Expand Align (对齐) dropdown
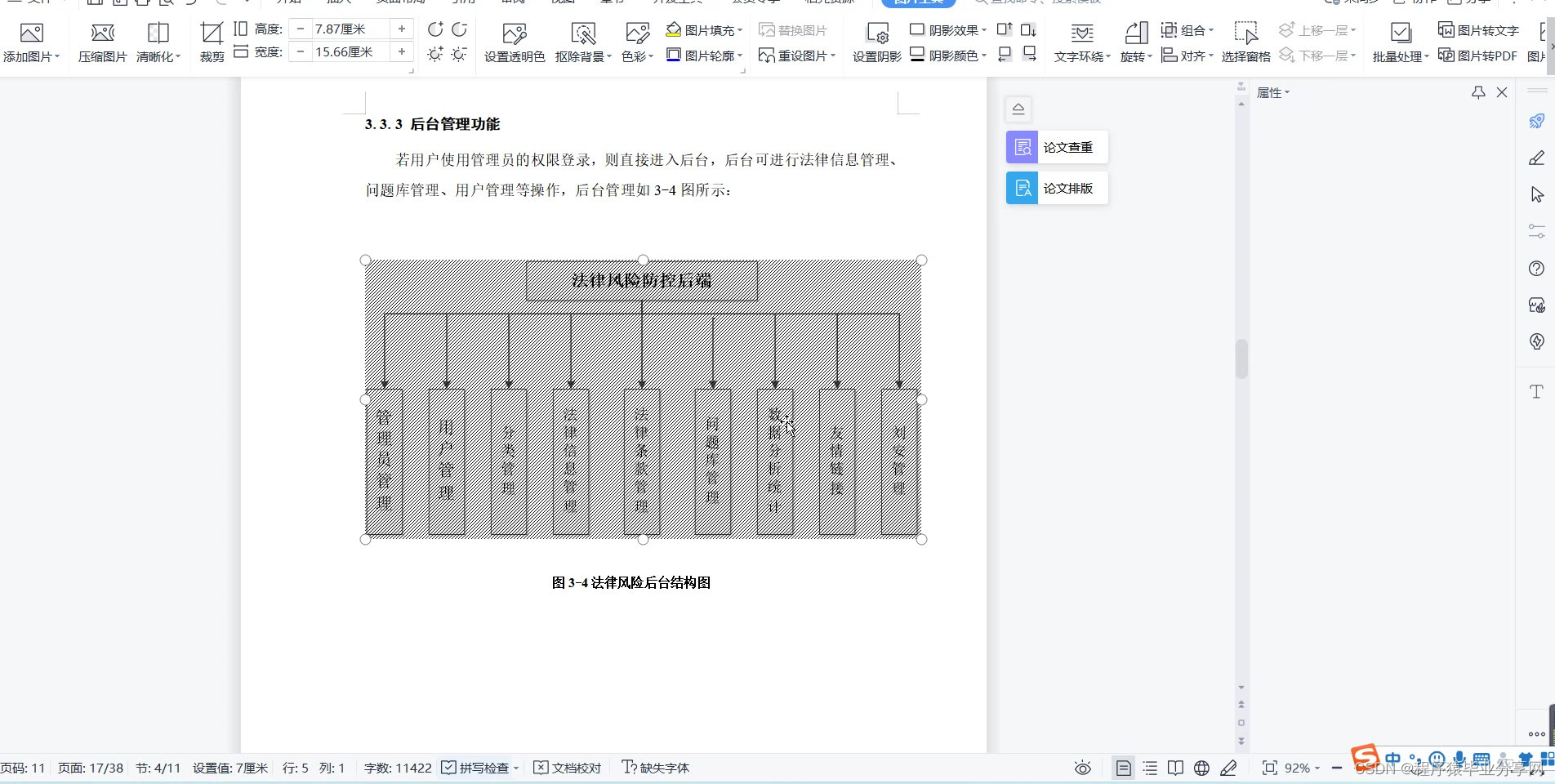Image resolution: width=1555 pixels, height=784 pixels. point(1211,56)
